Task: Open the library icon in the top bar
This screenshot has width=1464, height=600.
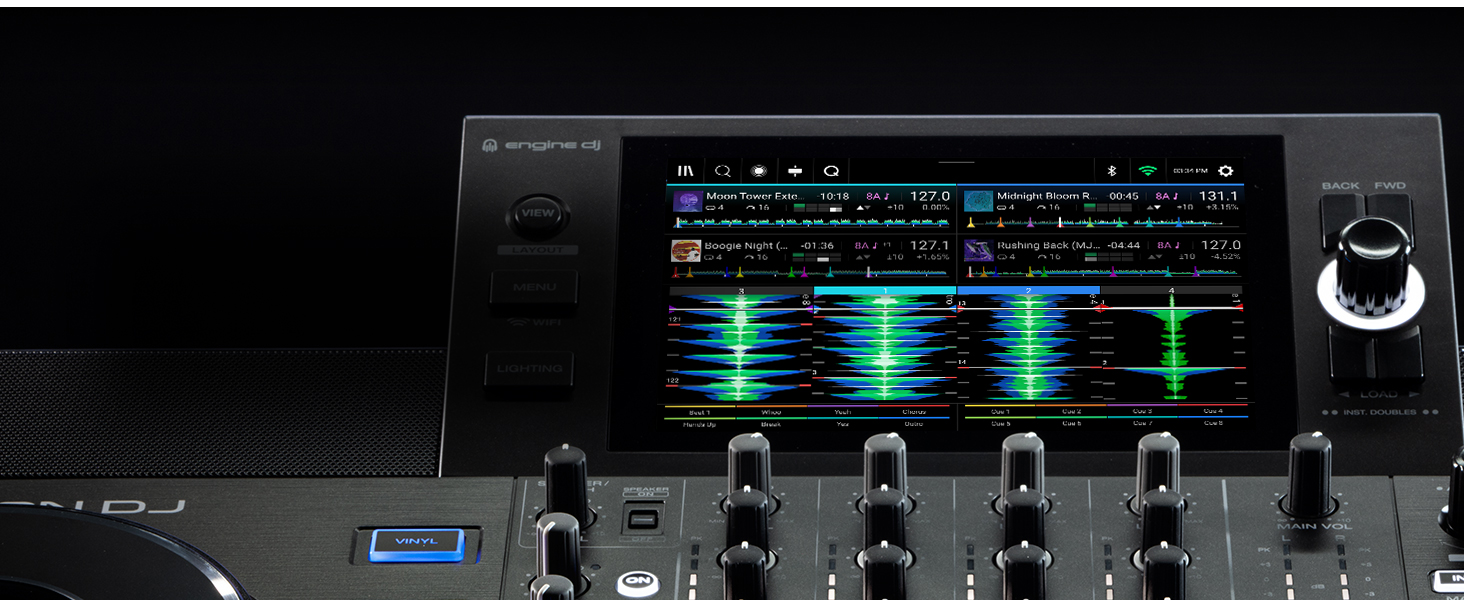Action: click(x=686, y=171)
